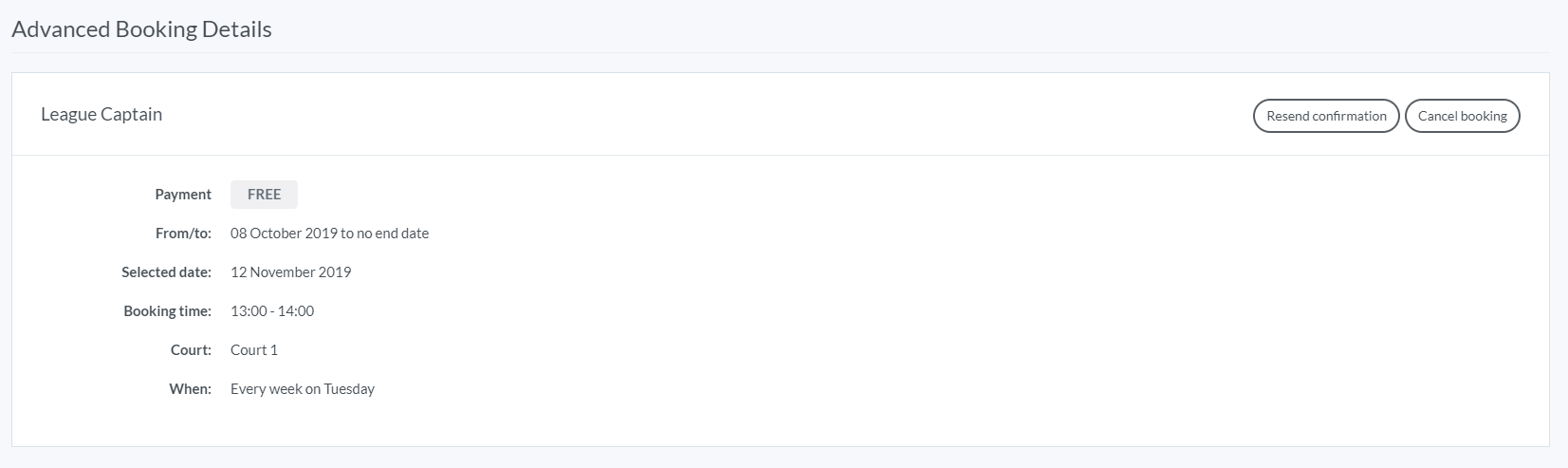Click the 'no end date' text
Image resolution: width=1568 pixels, height=468 pixels.
point(393,234)
